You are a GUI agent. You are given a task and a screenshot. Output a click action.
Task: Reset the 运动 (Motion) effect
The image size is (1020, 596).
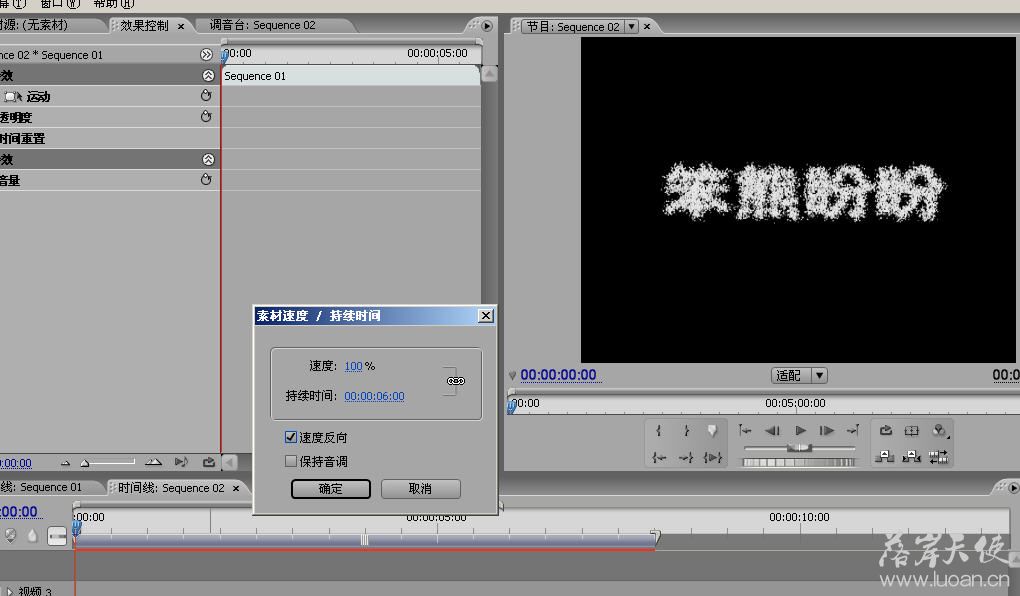pos(206,96)
